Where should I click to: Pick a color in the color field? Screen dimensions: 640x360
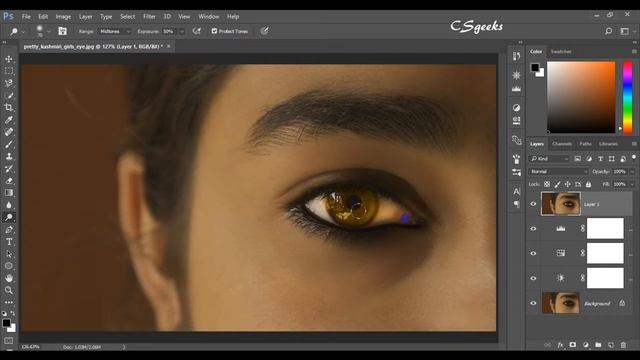581,97
